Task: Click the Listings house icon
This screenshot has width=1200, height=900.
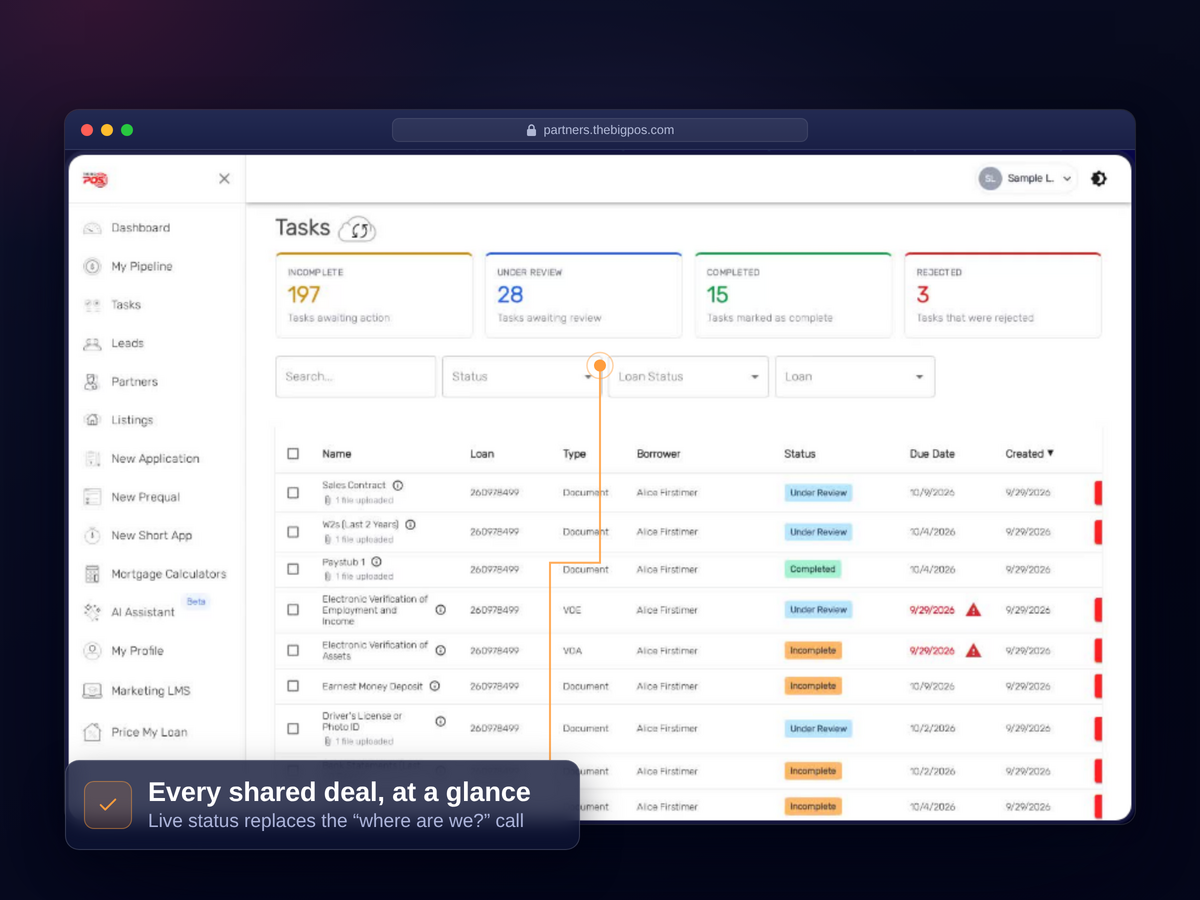Action: pos(92,420)
